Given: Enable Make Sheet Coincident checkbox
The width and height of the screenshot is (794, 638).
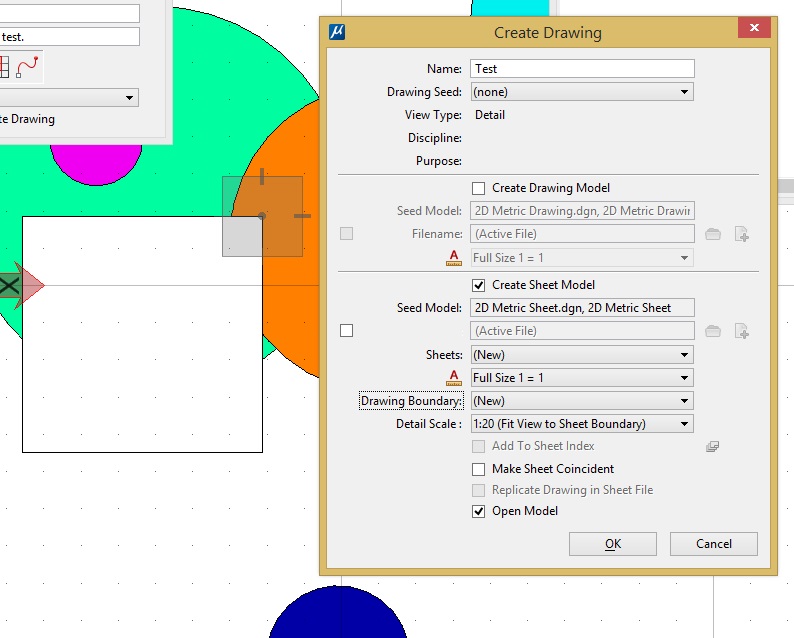Looking at the screenshot, I should 479,469.
